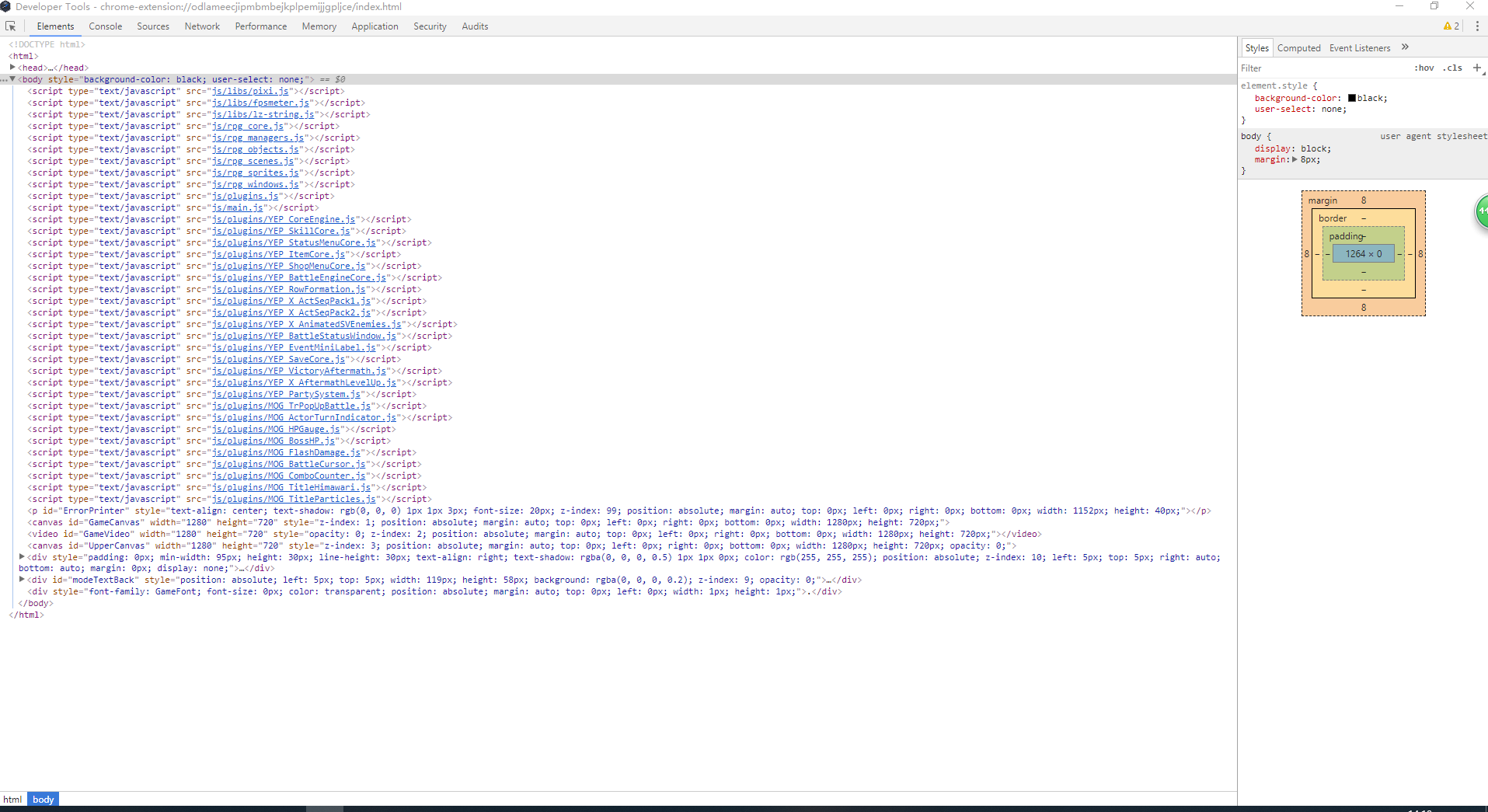Click the display: block declaration
Screen dimensions: 1488x812
(x=1293, y=148)
